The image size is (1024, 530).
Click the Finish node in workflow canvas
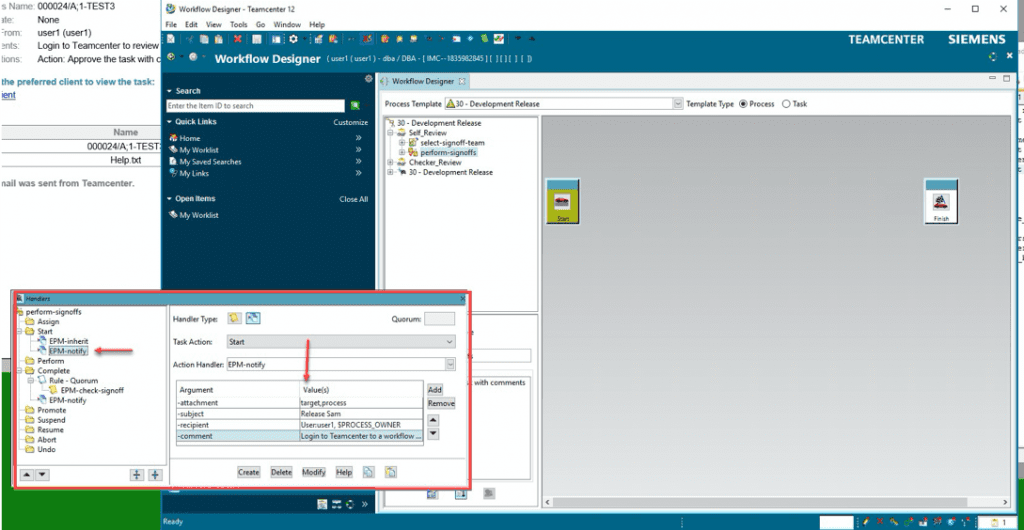[941, 203]
